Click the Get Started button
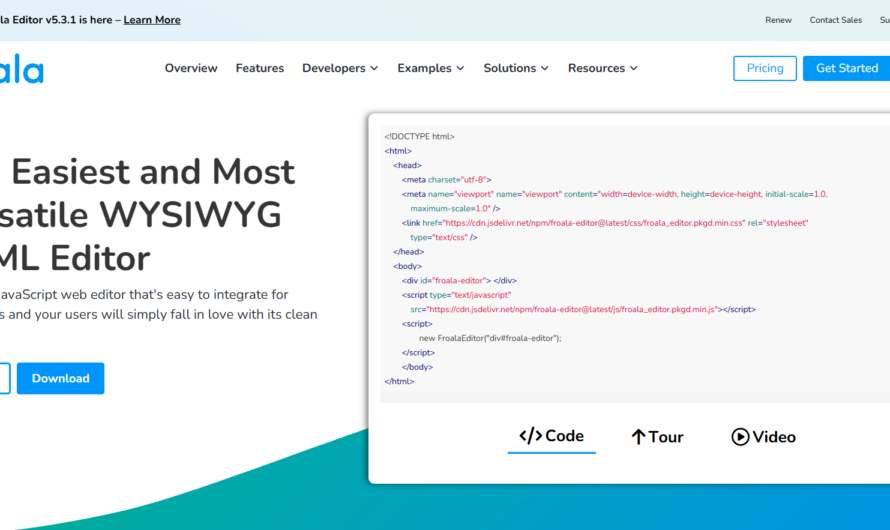 pos(846,68)
